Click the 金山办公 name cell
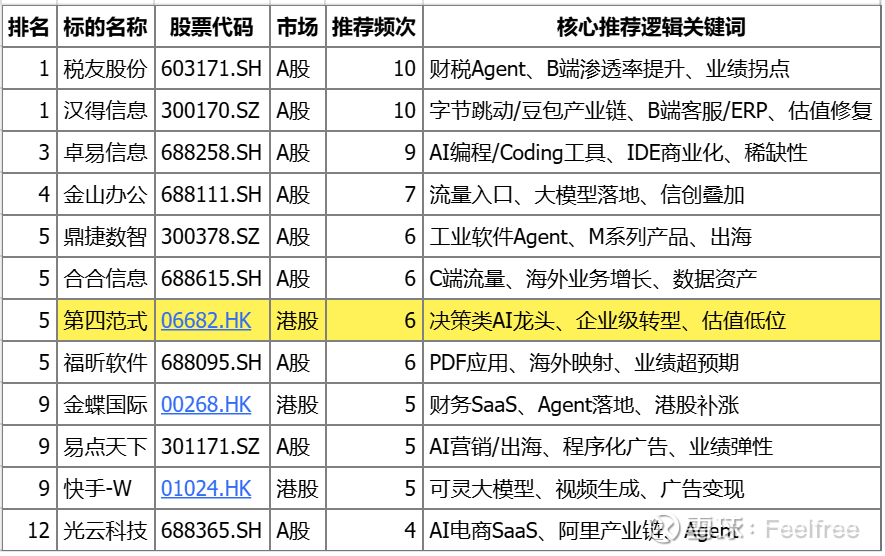 (106, 194)
